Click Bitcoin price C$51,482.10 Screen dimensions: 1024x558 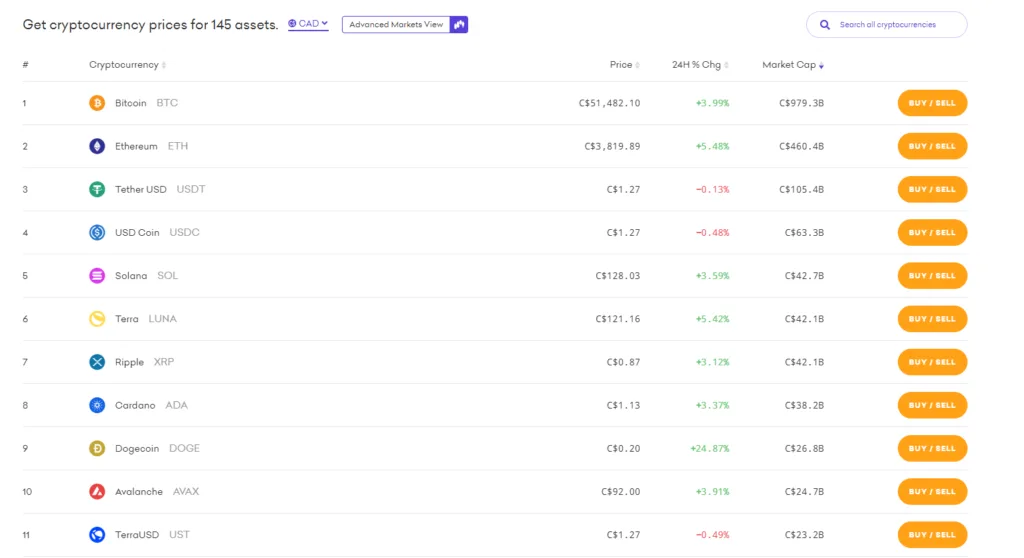[609, 103]
